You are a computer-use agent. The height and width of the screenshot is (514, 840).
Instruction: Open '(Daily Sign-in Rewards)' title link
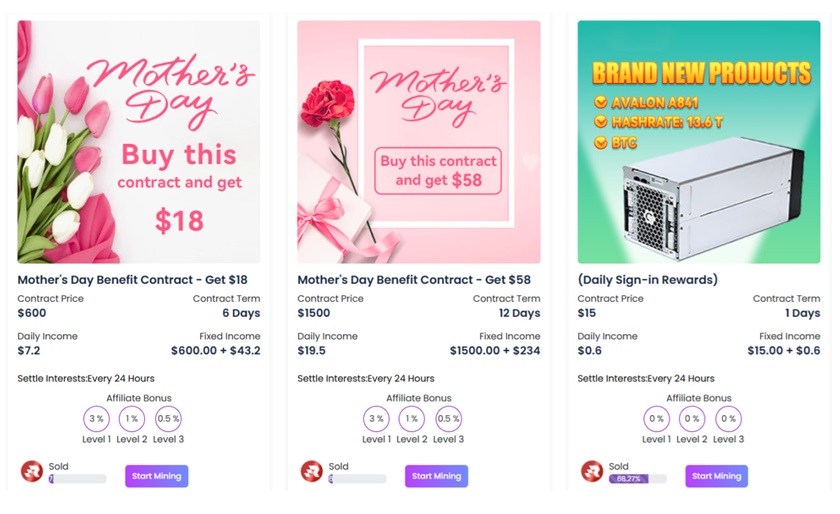click(x=647, y=280)
